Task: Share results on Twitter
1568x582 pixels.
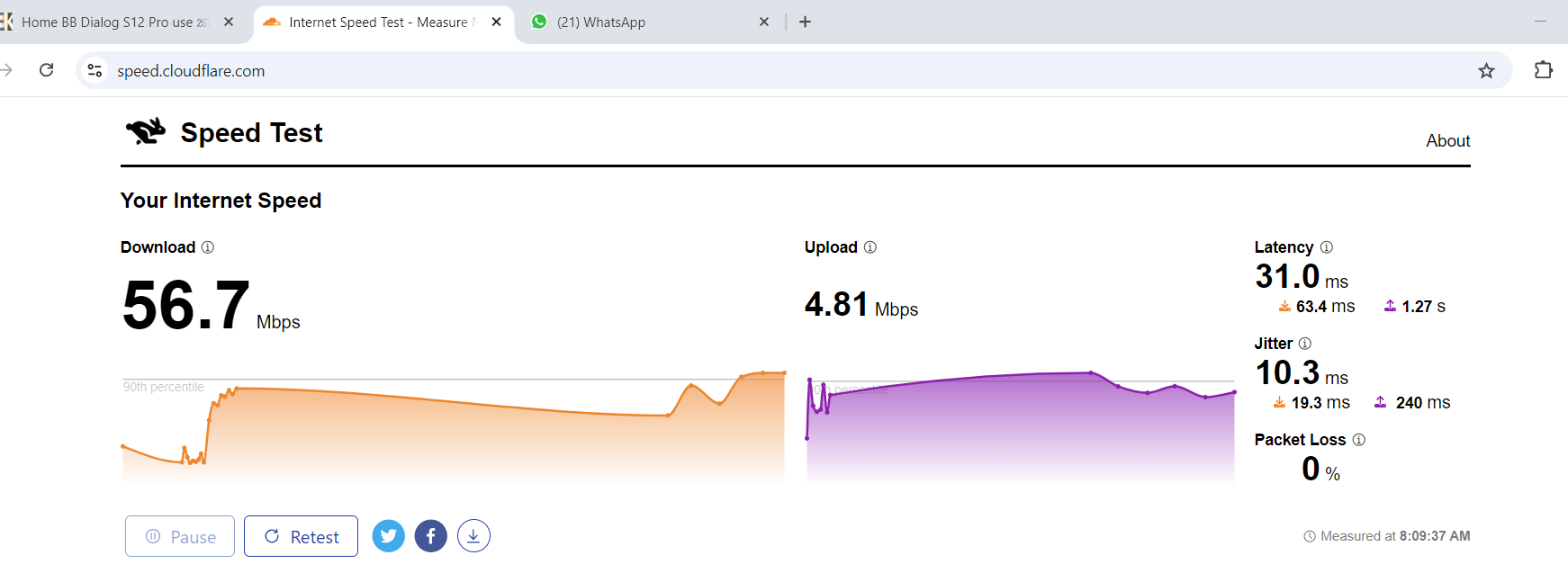Action: [389, 536]
